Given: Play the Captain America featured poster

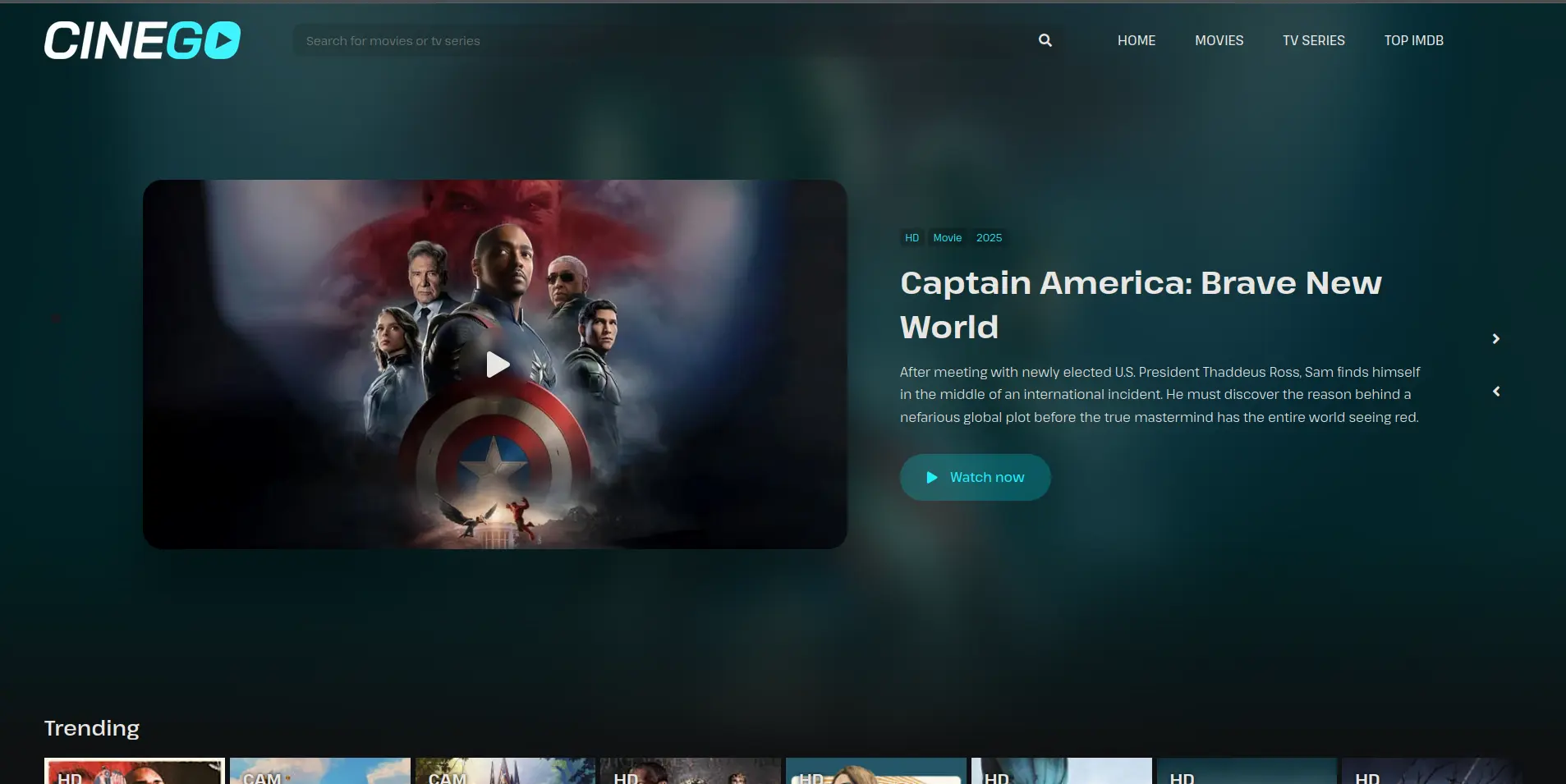Looking at the screenshot, I should tap(495, 364).
